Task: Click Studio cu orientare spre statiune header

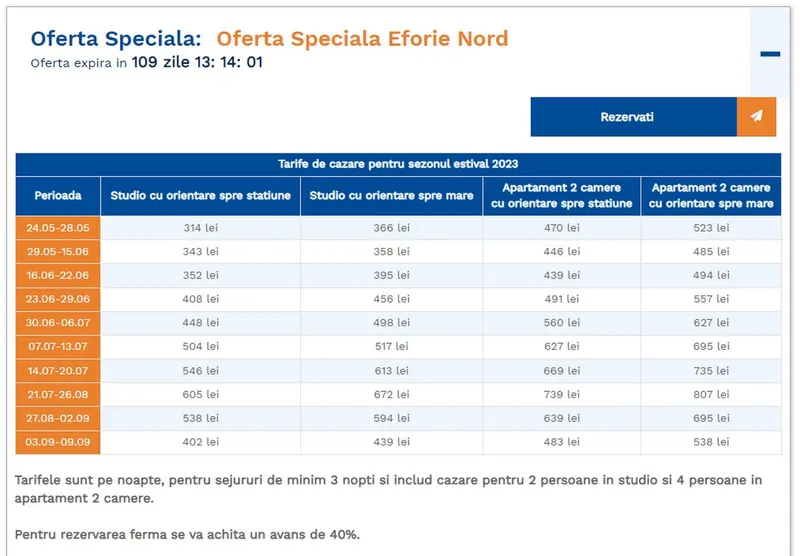Action: coord(201,196)
